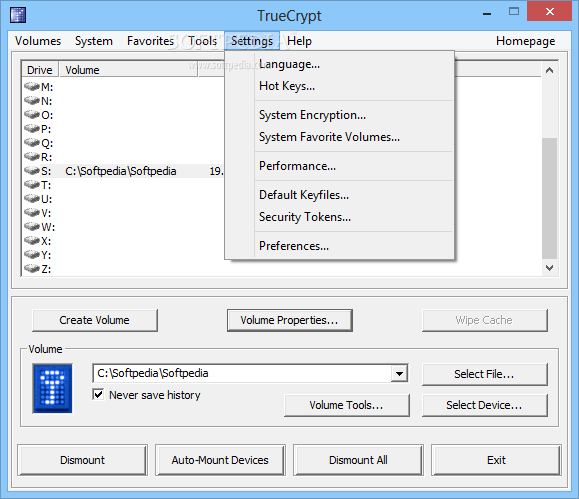Viewport: 579px width, 499px height.
Task: Dismount the selected volume
Action: click(82, 460)
